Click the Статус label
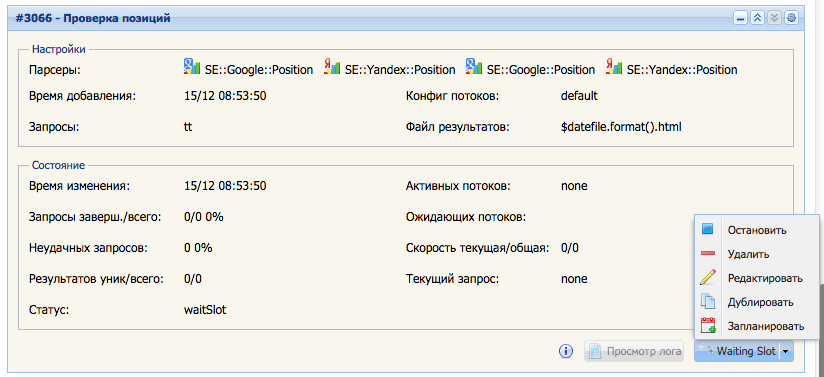 click(x=49, y=310)
